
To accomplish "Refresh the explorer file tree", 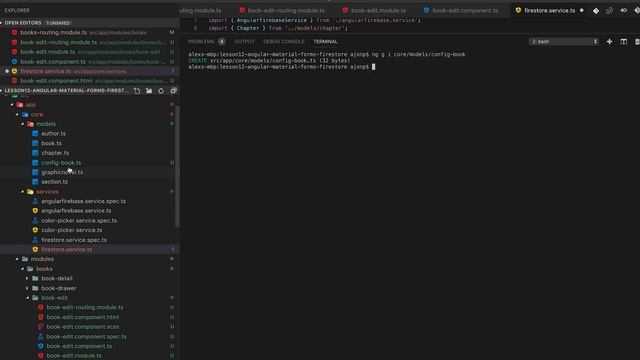I will 161,91.
